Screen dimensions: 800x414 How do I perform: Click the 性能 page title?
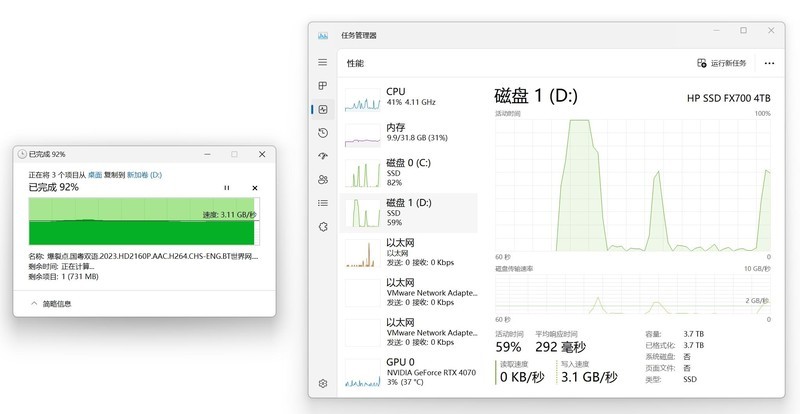pyautogui.click(x=355, y=63)
